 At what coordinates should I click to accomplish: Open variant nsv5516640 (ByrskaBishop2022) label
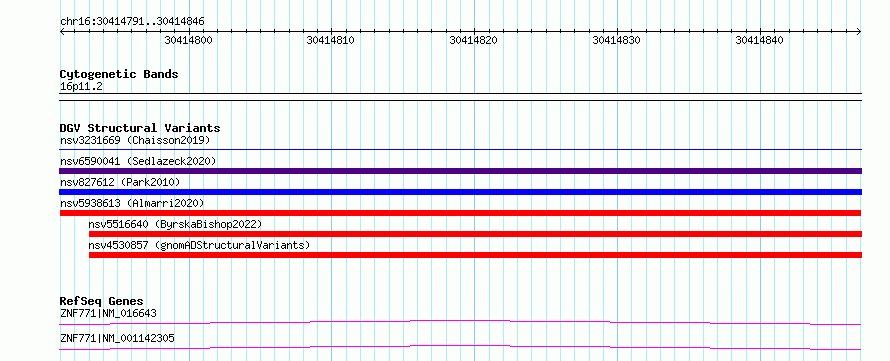pos(175,224)
